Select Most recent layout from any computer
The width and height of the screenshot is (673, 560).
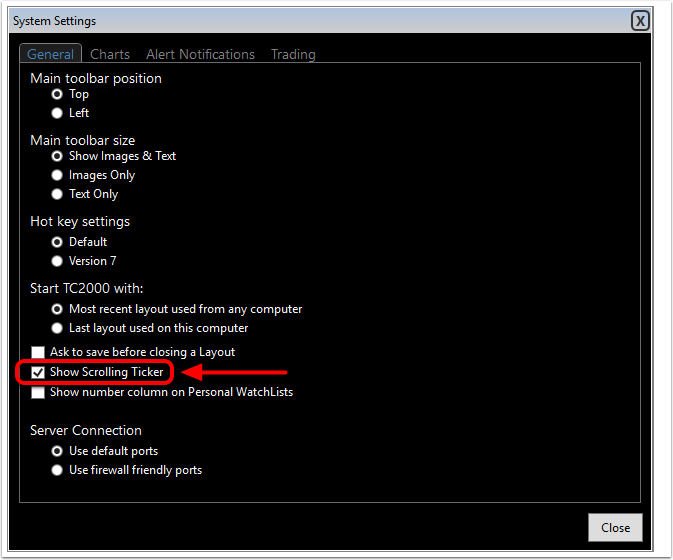point(57,309)
